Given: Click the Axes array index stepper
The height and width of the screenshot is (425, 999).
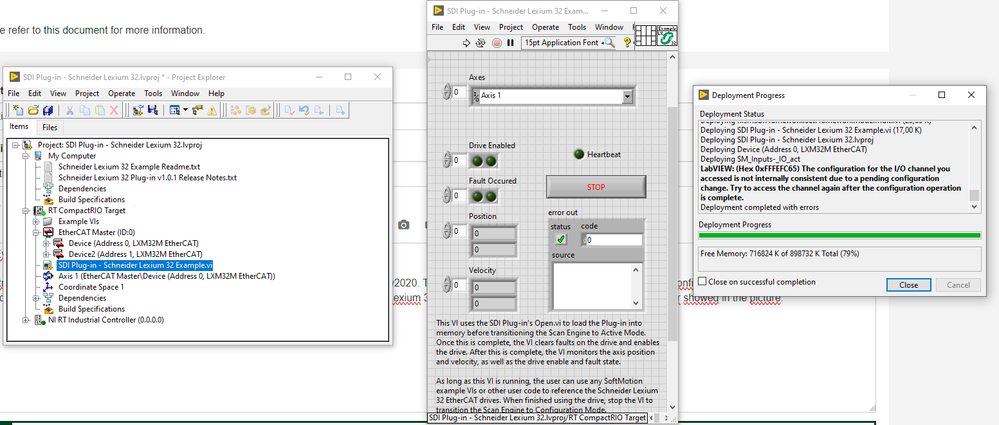Looking at the screenshot, I should click(x=447, y=92).
